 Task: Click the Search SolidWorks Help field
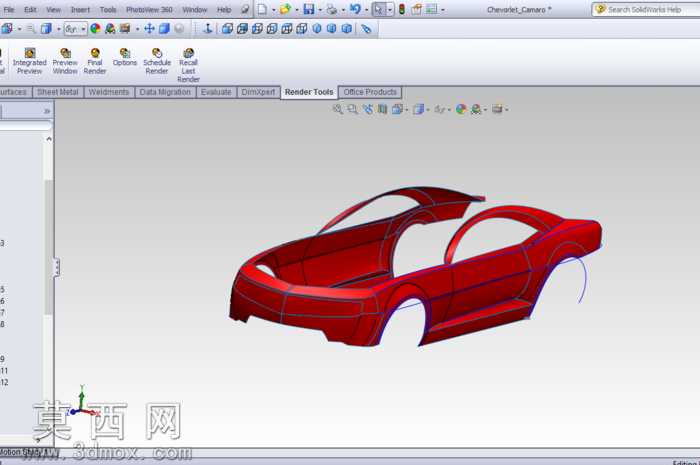[647, 9]
